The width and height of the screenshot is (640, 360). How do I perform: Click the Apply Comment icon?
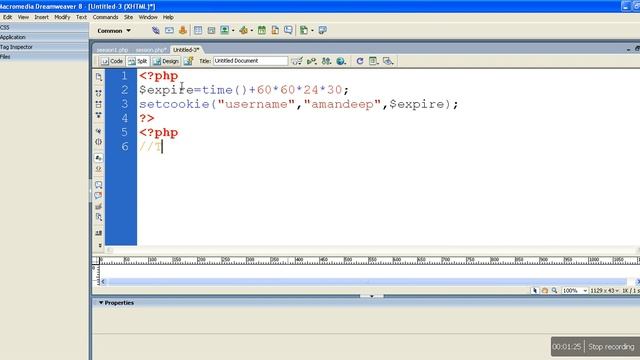pyautogui.click(x=99, y=185)
